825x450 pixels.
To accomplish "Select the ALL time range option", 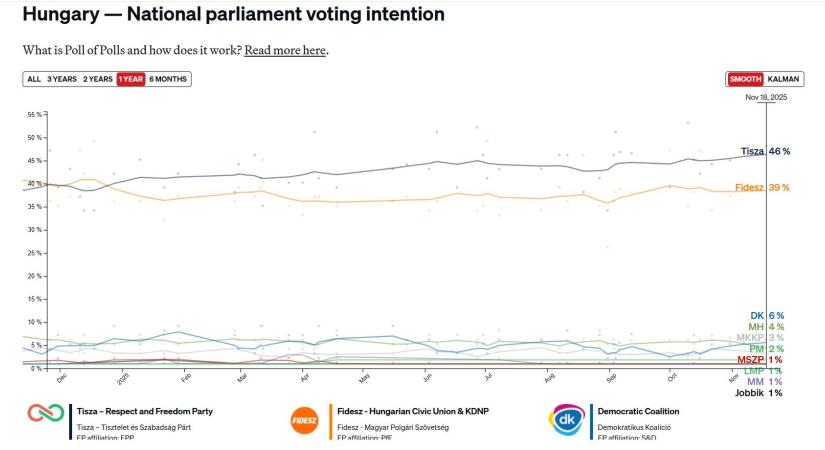I will pyautogui.click(x=34, y=79).
